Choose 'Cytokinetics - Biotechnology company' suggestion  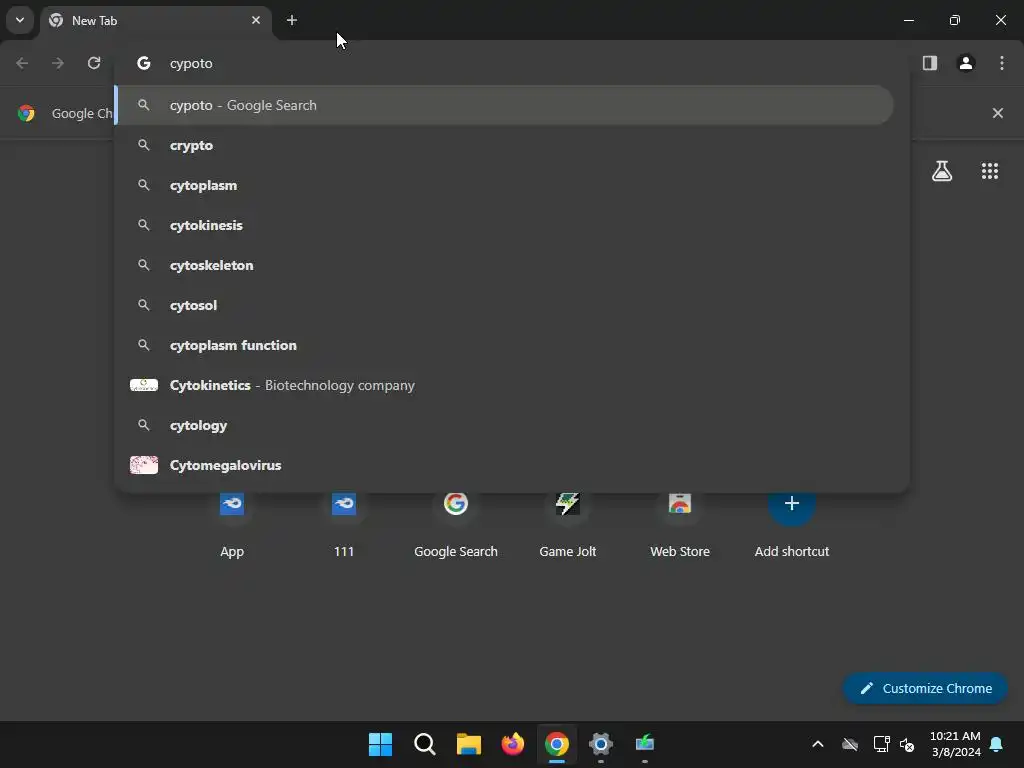pos(504,385)
